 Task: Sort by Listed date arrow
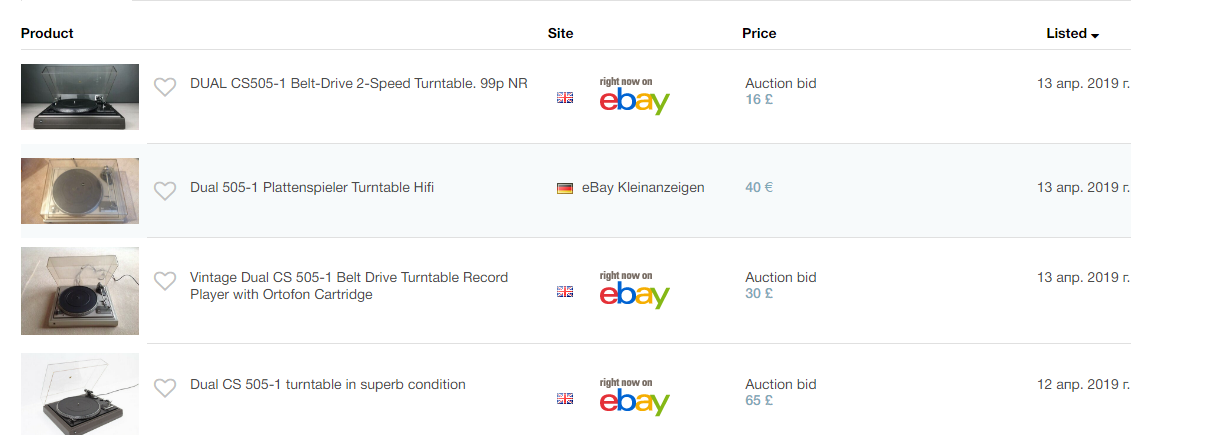pyautogui.click(x=1095, y=35)
